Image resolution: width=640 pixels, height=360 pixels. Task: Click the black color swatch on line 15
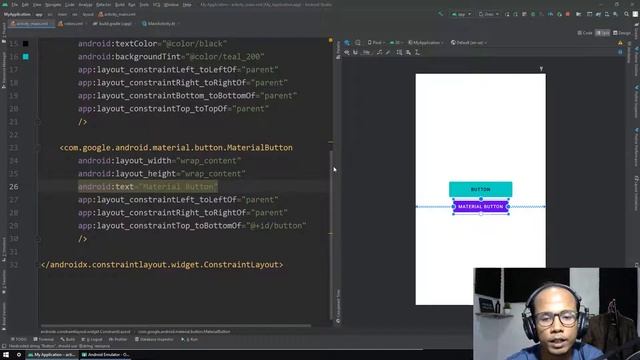tap(25, 44)
